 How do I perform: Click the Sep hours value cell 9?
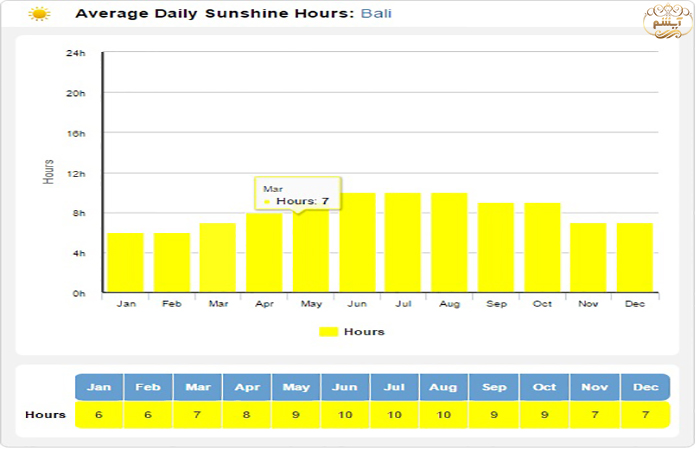(x=494, y=414)
